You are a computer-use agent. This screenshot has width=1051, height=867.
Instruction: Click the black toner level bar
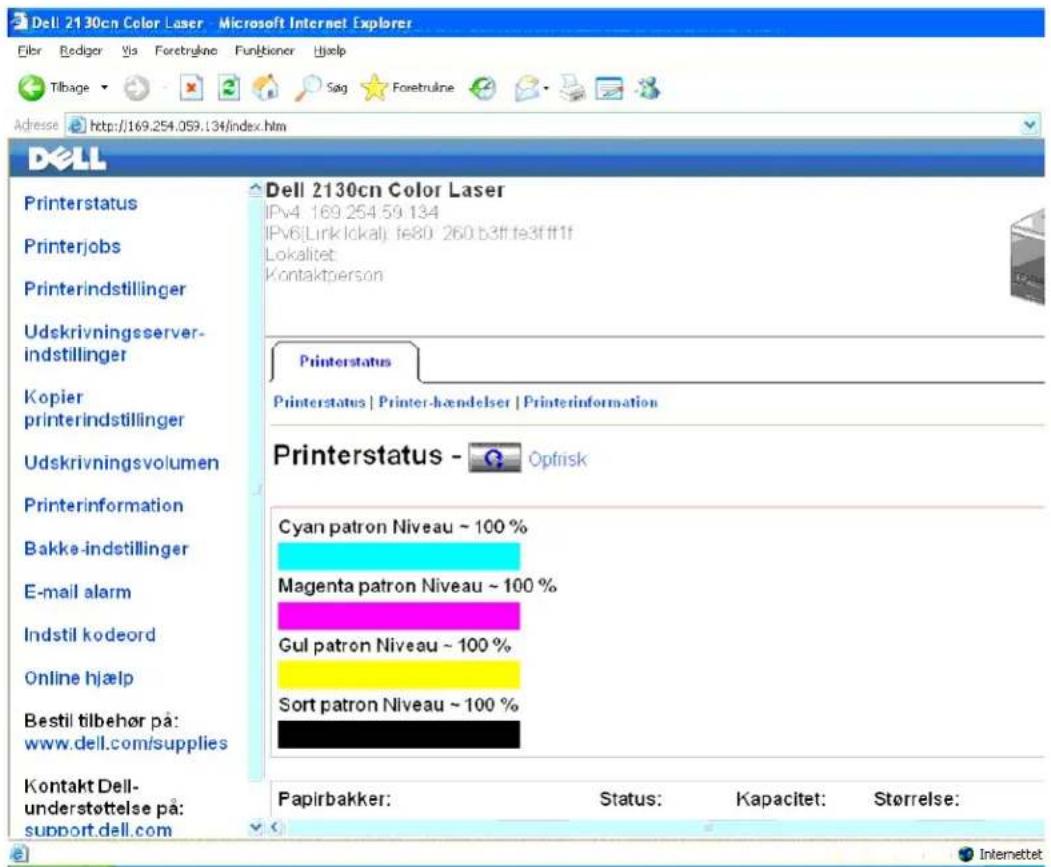[x=399, y=734]
